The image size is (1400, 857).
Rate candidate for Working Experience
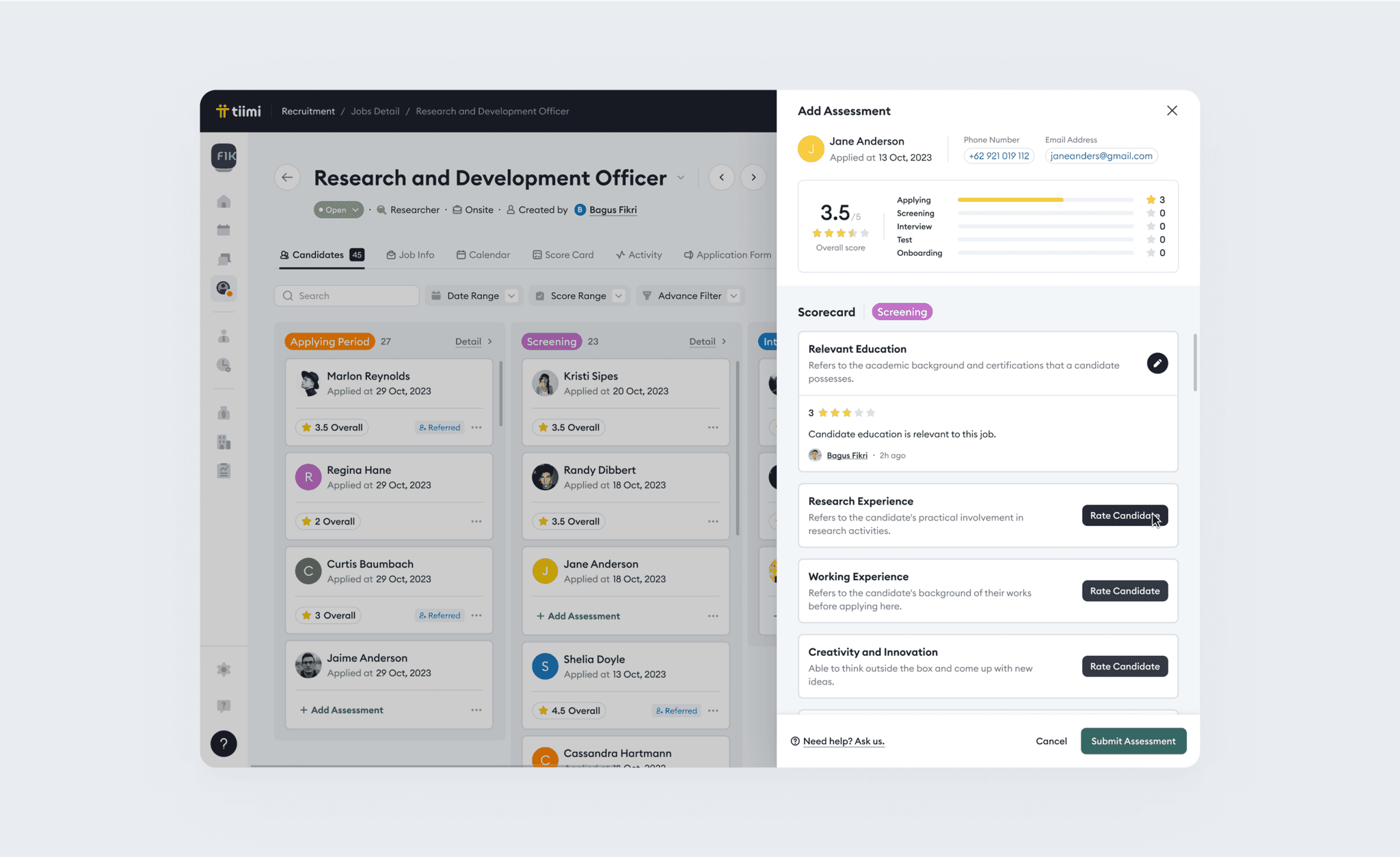tap(1125, 591)
